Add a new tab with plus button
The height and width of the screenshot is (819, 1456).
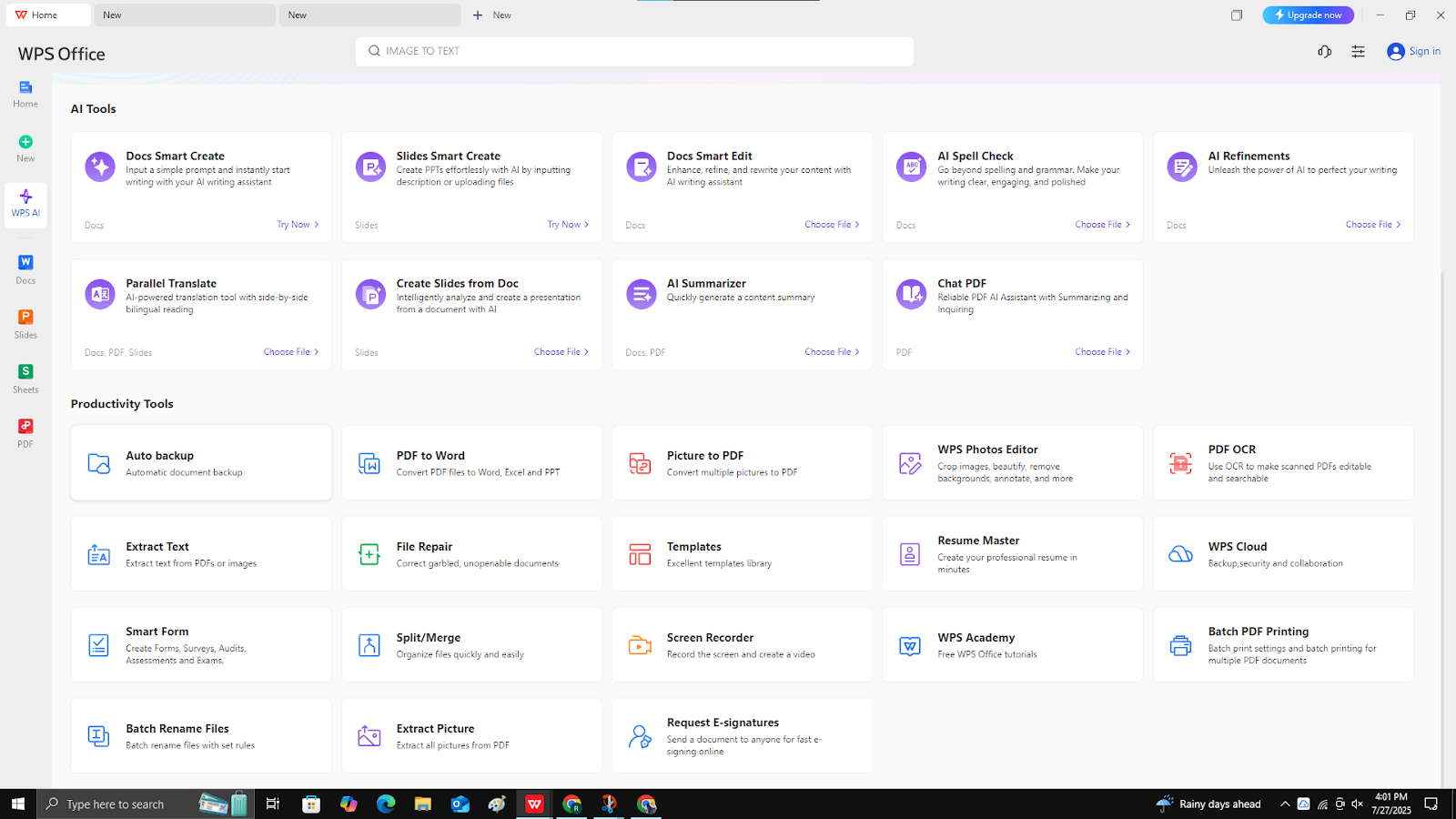click(x=478, y=15)
